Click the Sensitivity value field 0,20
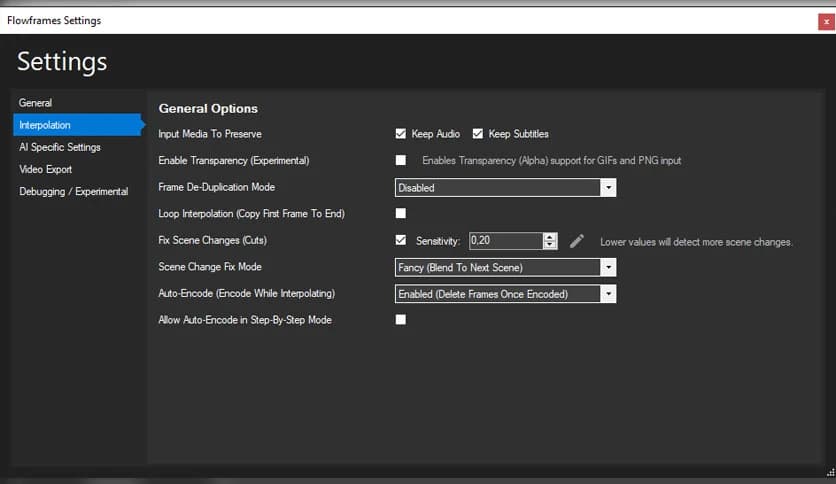 tap(506, 240)
